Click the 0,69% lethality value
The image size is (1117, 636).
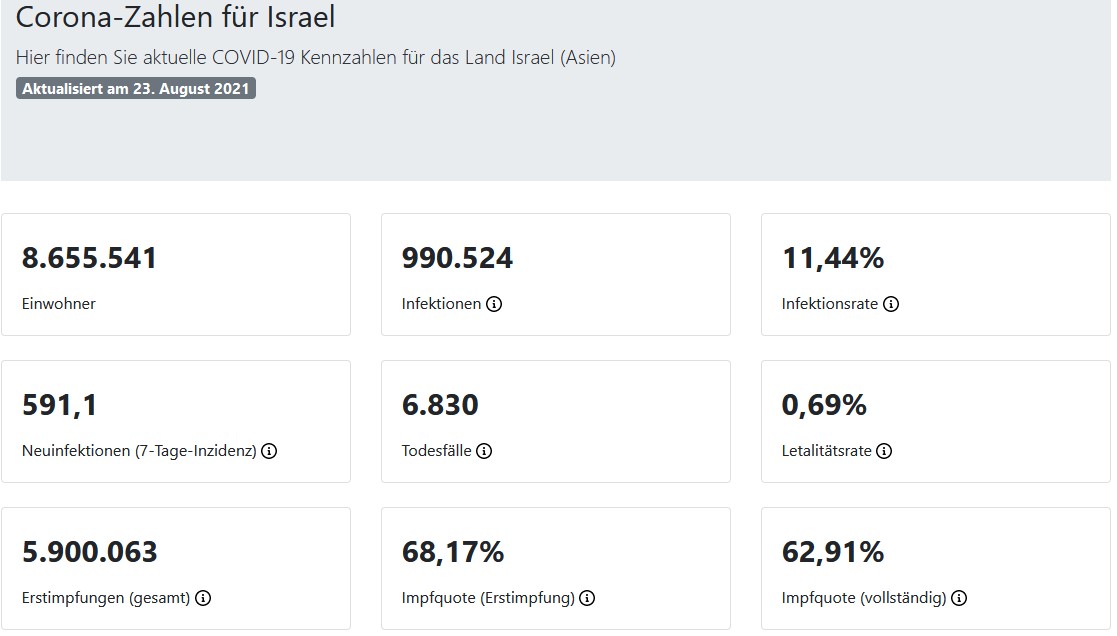824,405
